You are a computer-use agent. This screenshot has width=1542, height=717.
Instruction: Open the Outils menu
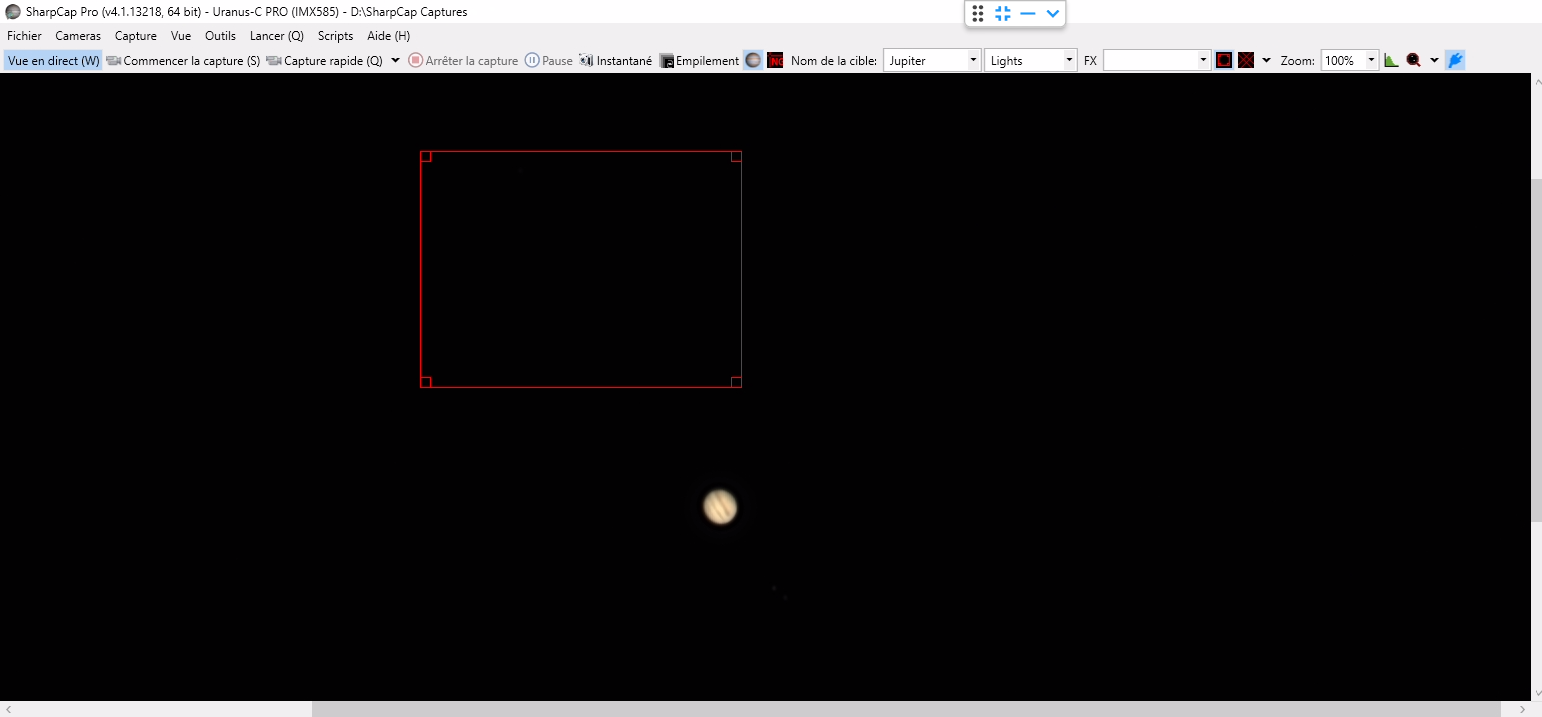(220, 35)
